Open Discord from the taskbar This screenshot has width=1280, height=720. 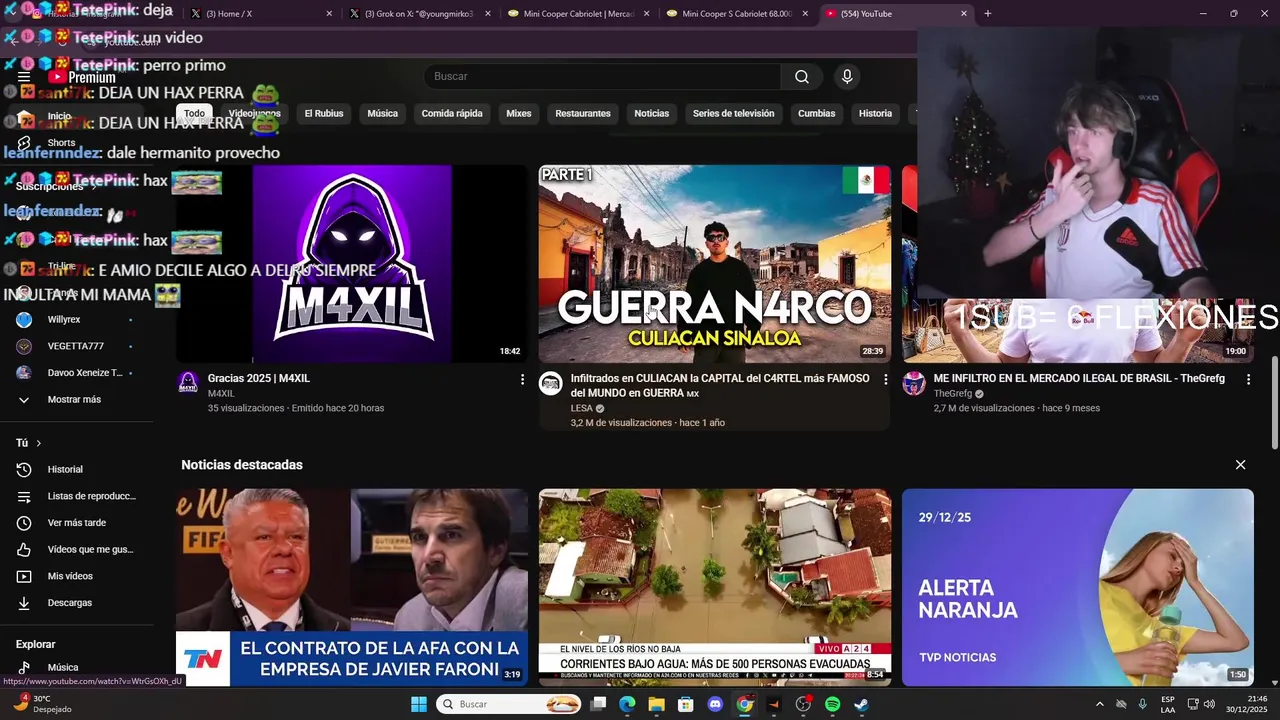[x=715, y=704]
